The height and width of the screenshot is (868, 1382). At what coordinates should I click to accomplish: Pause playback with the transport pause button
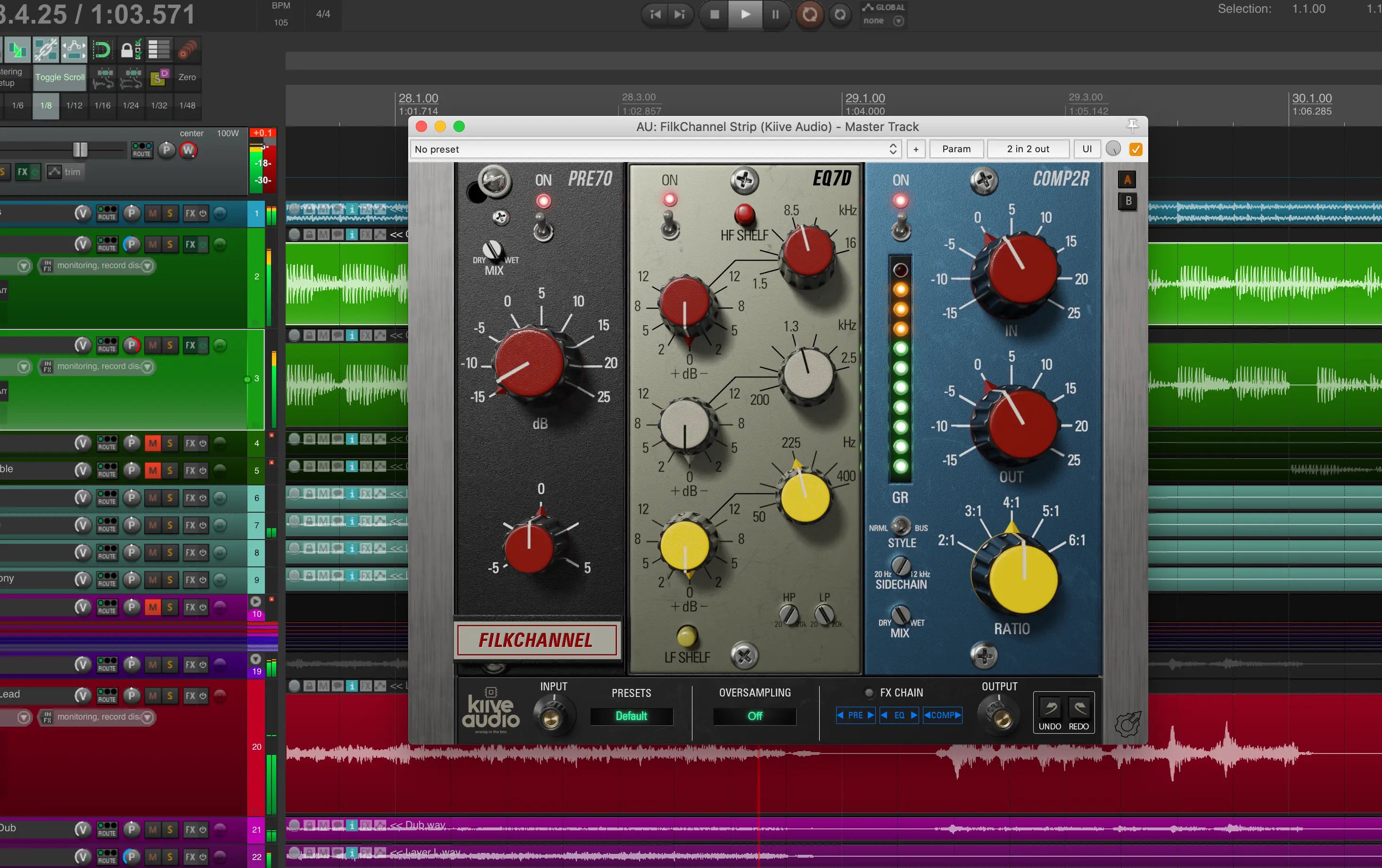point(775,14)
